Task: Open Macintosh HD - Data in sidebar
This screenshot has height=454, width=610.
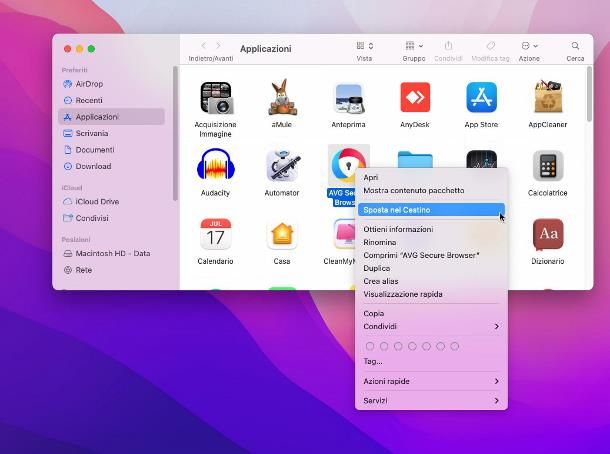Action: pos(111,253)
